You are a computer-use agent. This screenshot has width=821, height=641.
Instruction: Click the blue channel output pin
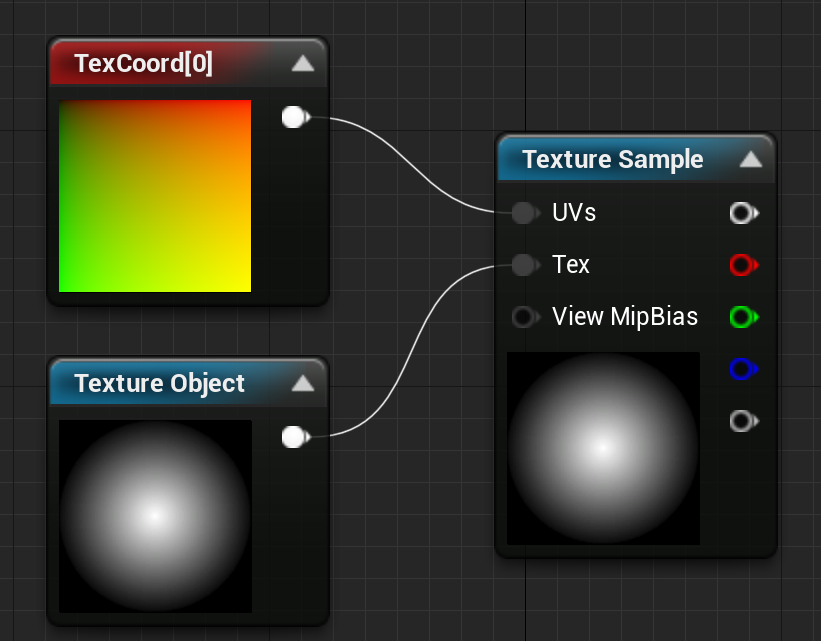(744, 369)
